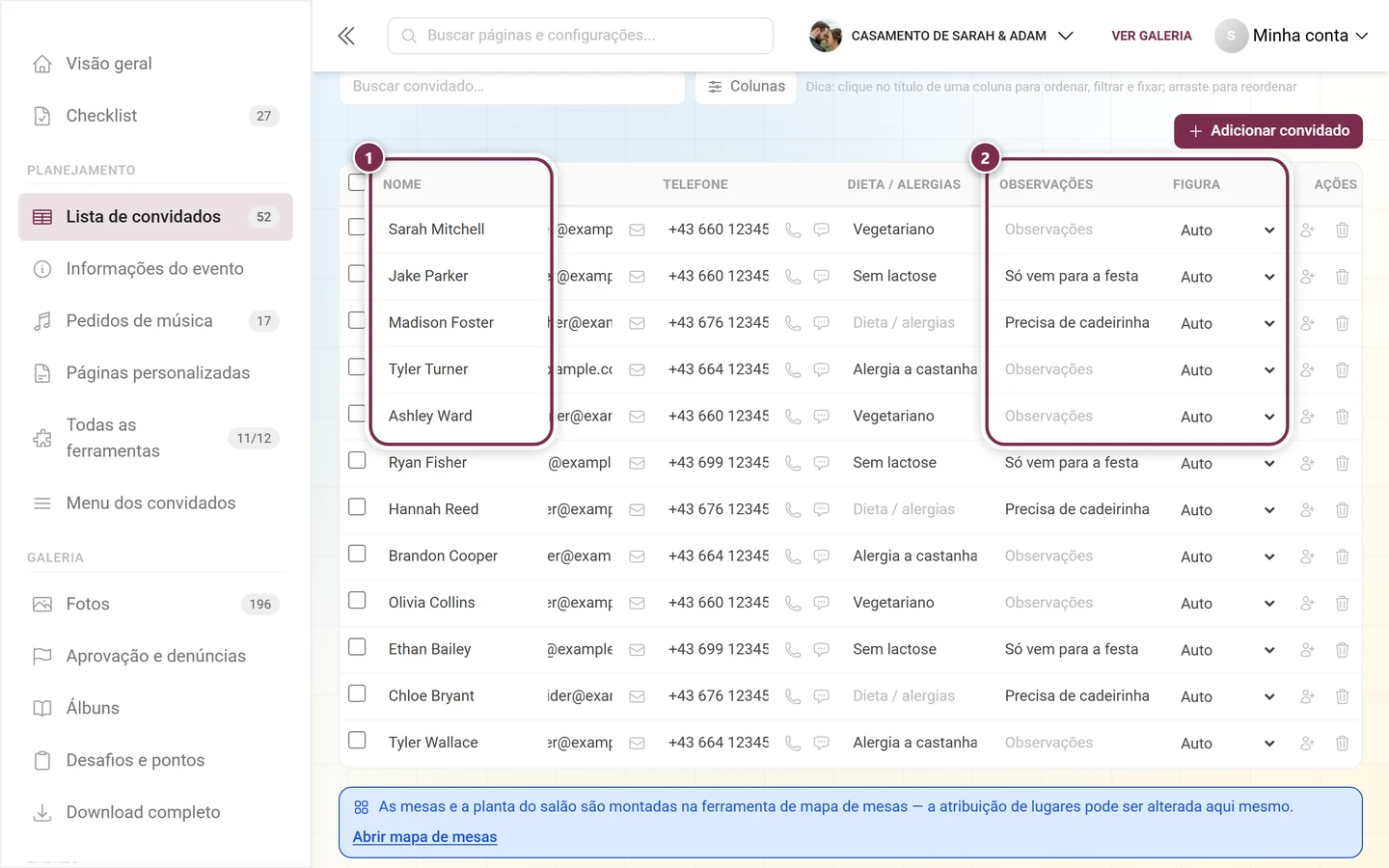The image size is (1389, 868).
Task: Click the add-companion icon in Tyler Turner's row
Action: 1307,370
